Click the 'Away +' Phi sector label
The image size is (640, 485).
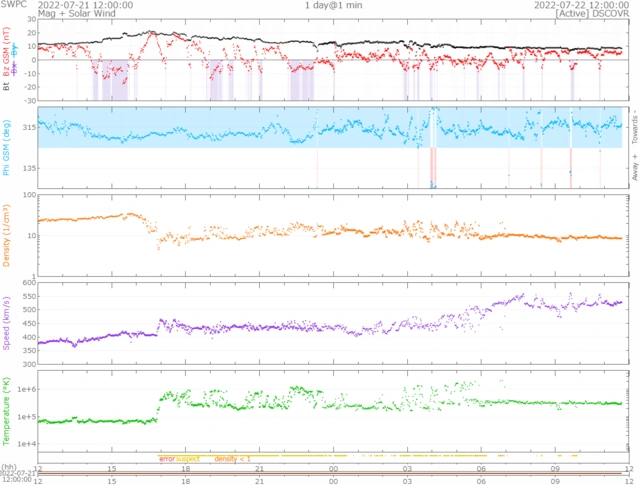coord(633,167)
